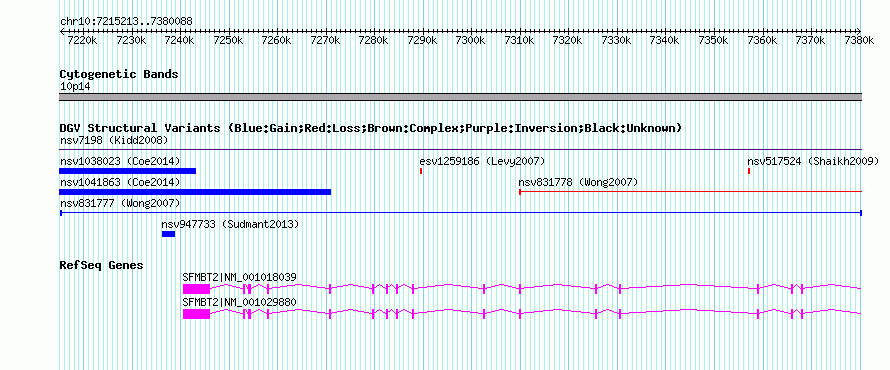Viewport: 890px width, 370px height.
Task: Click the nsv517524 (Shaikh2009) label
Action: coord(813,161)
